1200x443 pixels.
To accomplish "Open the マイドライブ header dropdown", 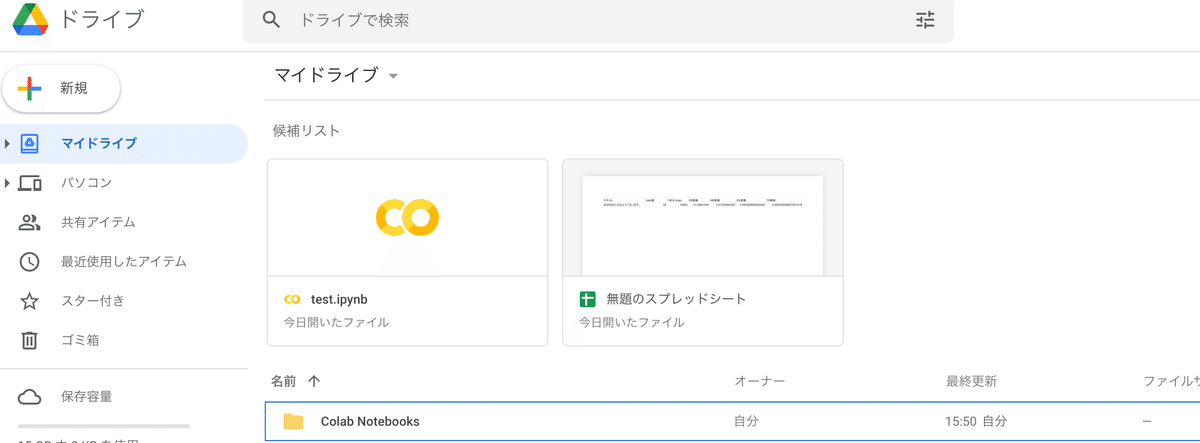I will pyautogui.click(x=393, y=76).
